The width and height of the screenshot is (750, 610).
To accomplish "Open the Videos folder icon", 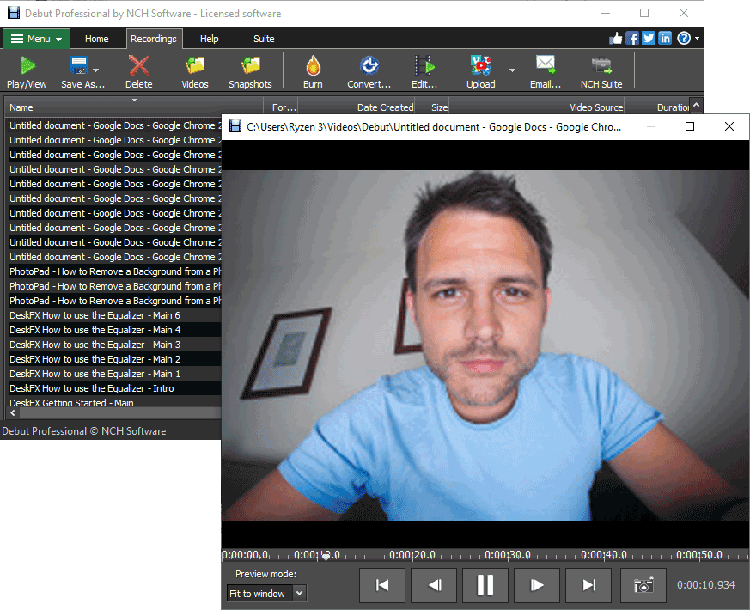I will click(x=195, y=72).
